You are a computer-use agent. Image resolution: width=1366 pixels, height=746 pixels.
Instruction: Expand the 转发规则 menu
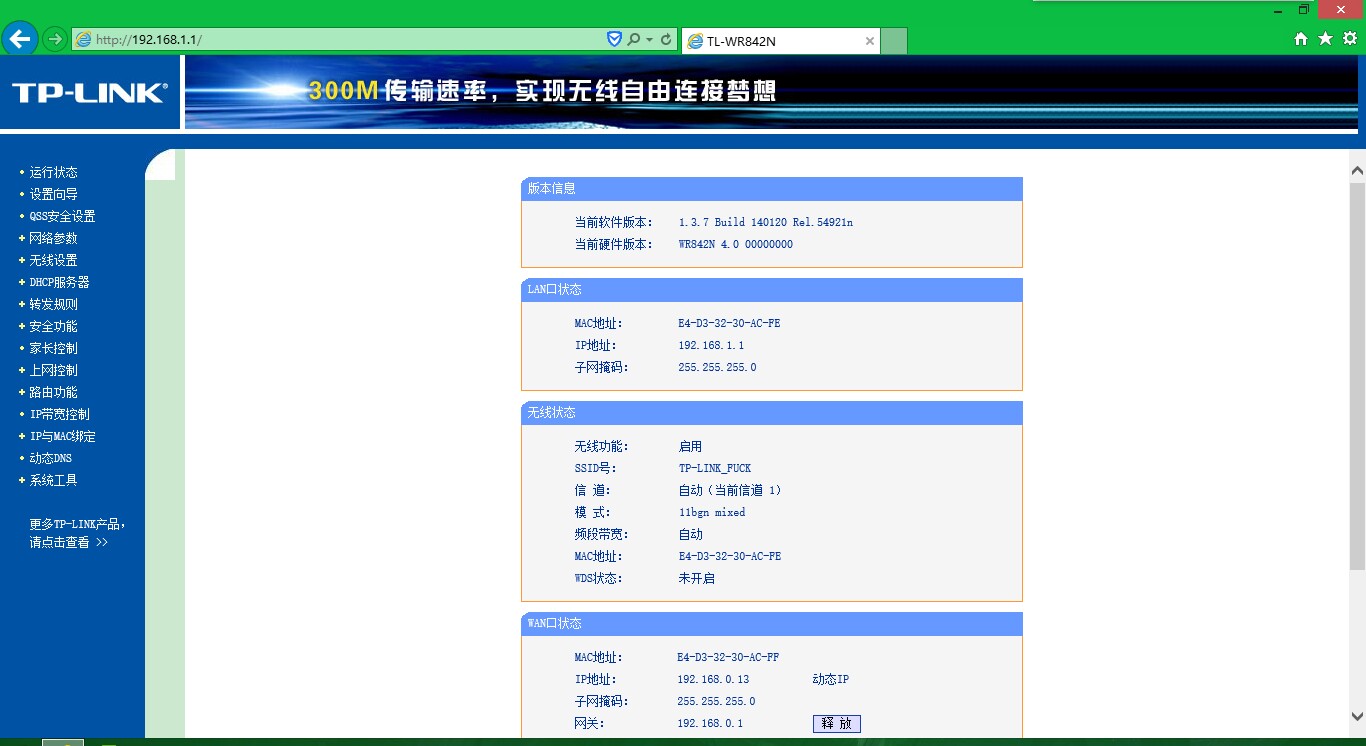tap(53, 304)
